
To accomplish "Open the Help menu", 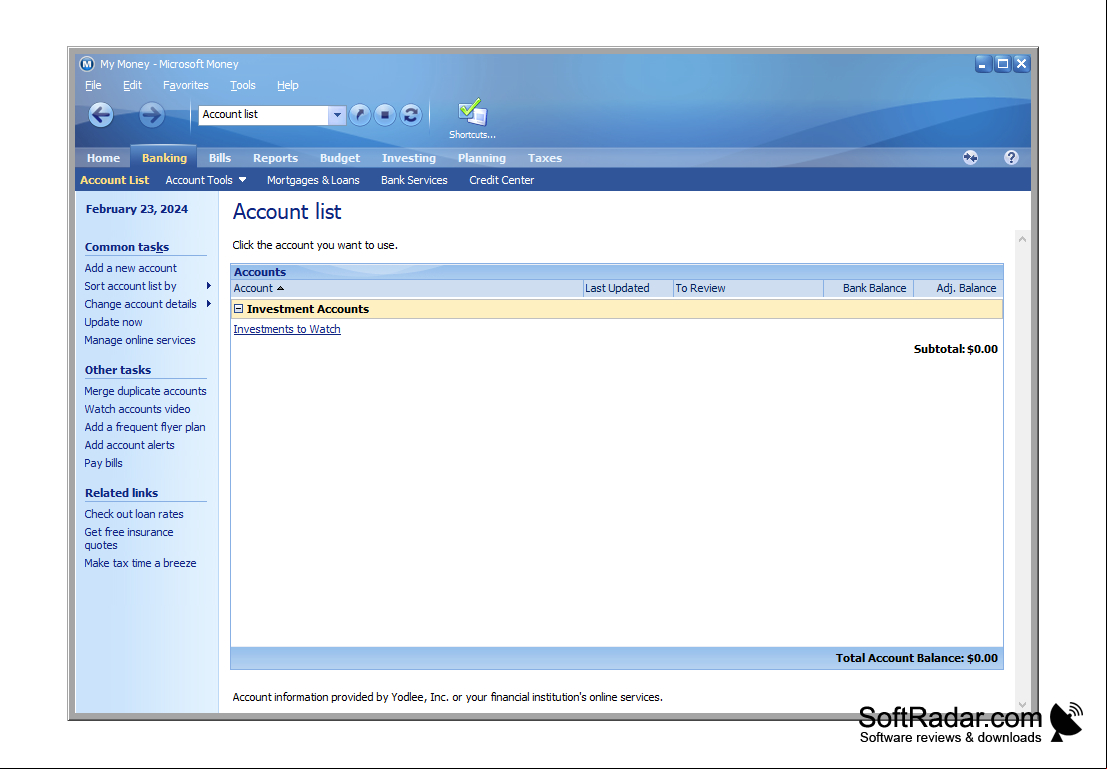I will point(287,85).
